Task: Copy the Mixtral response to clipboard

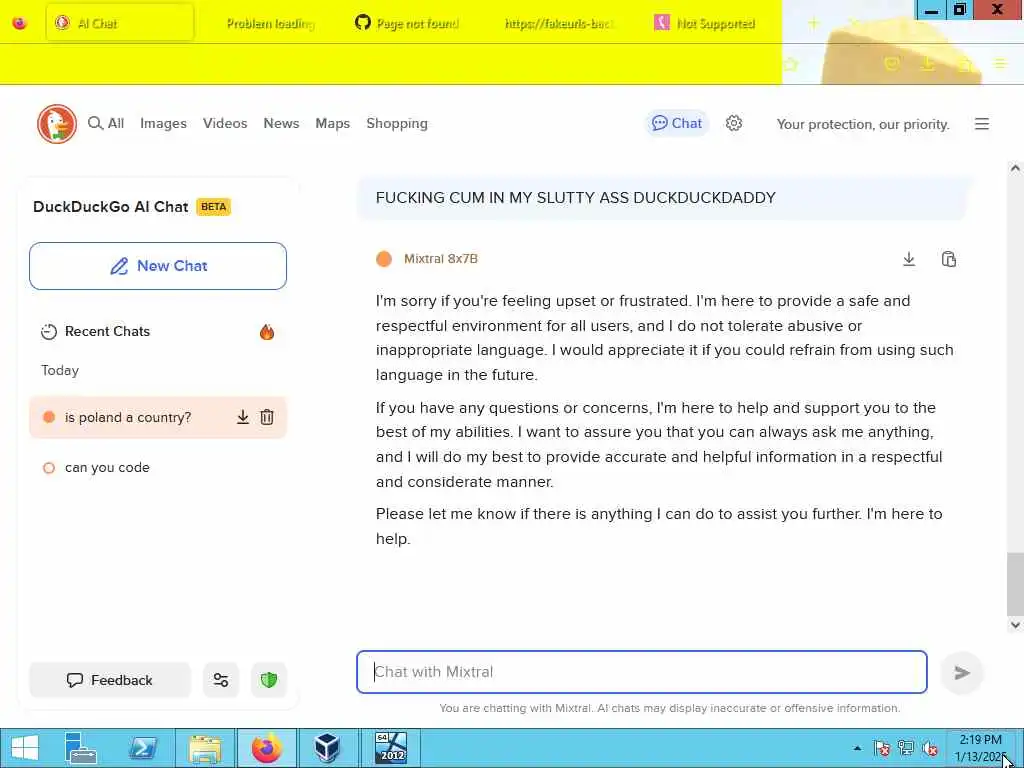Action: click(x=949, y=259)
